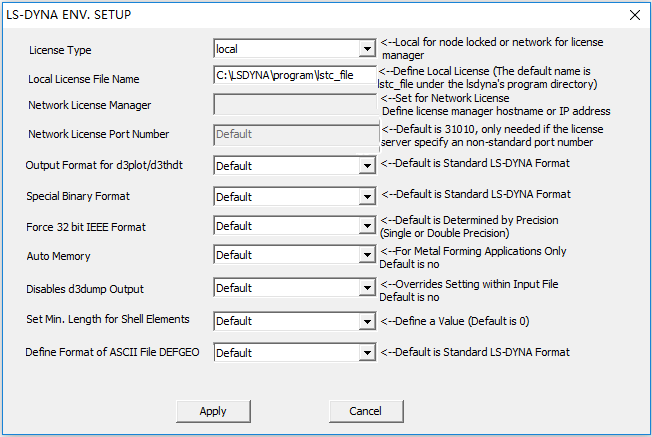
Task: Click the Special Binary Format dropdown arrow
Action: click(367, 197)
